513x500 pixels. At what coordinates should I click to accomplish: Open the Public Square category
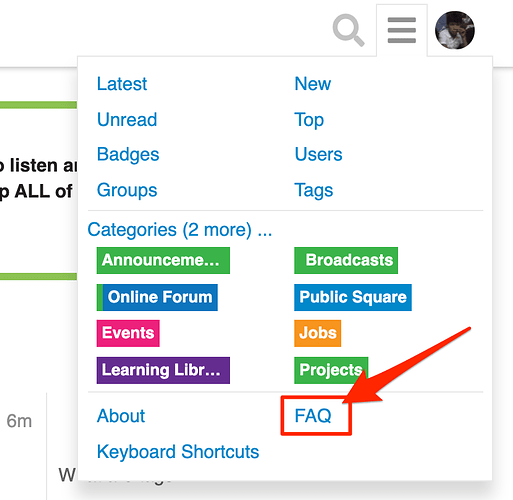(353, 297)
